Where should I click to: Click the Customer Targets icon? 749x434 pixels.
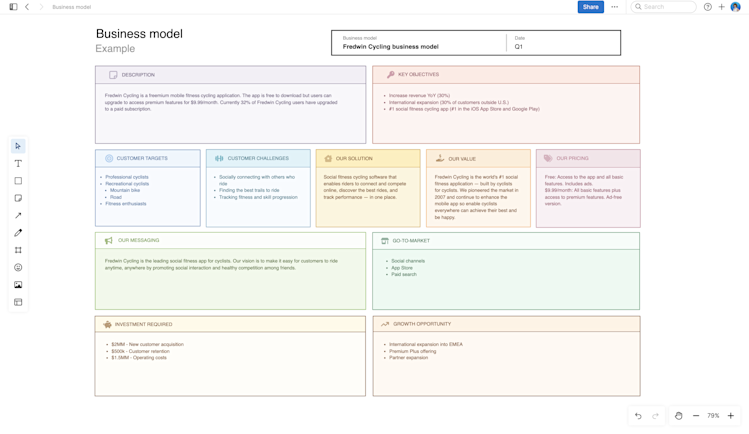[x=109, y=158]
